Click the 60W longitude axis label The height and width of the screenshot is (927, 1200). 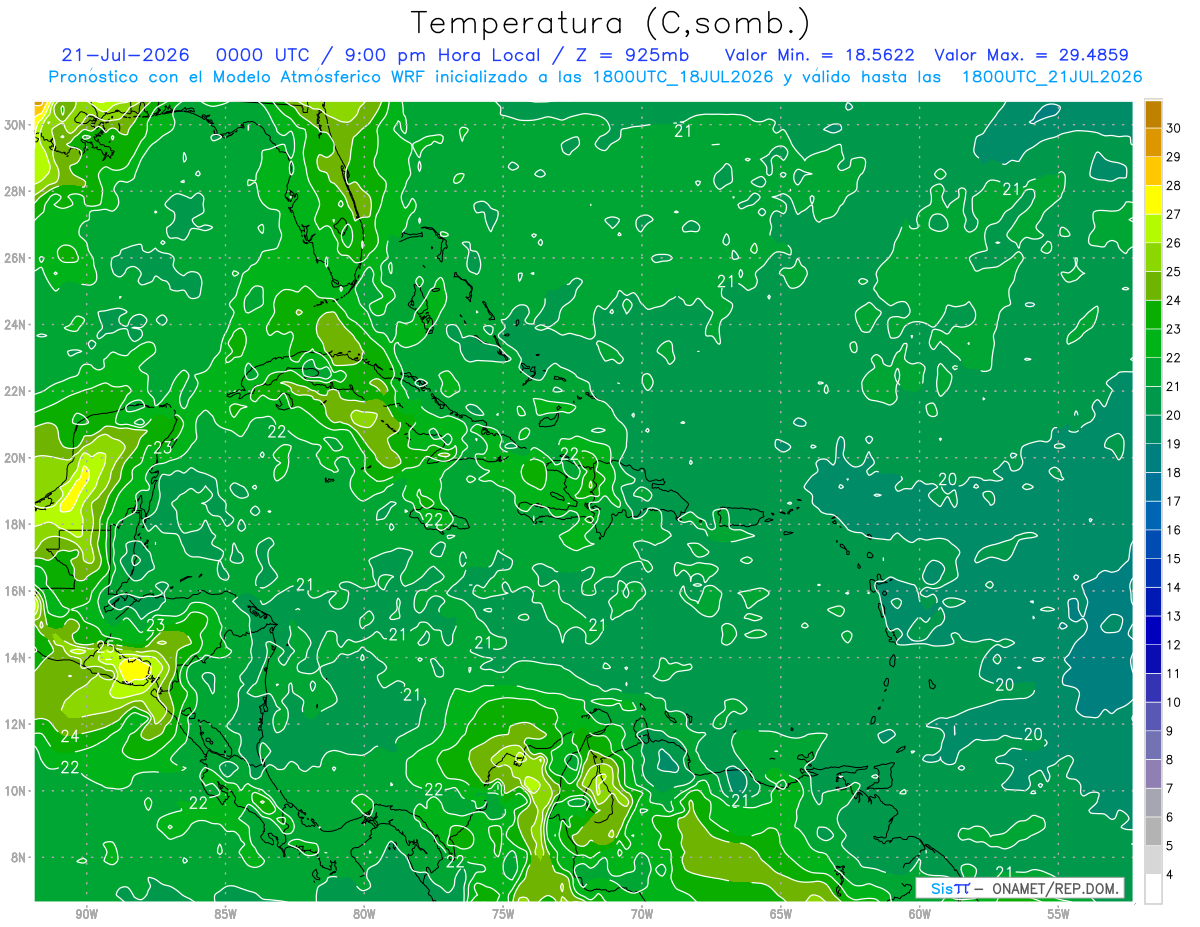(920, 914)
